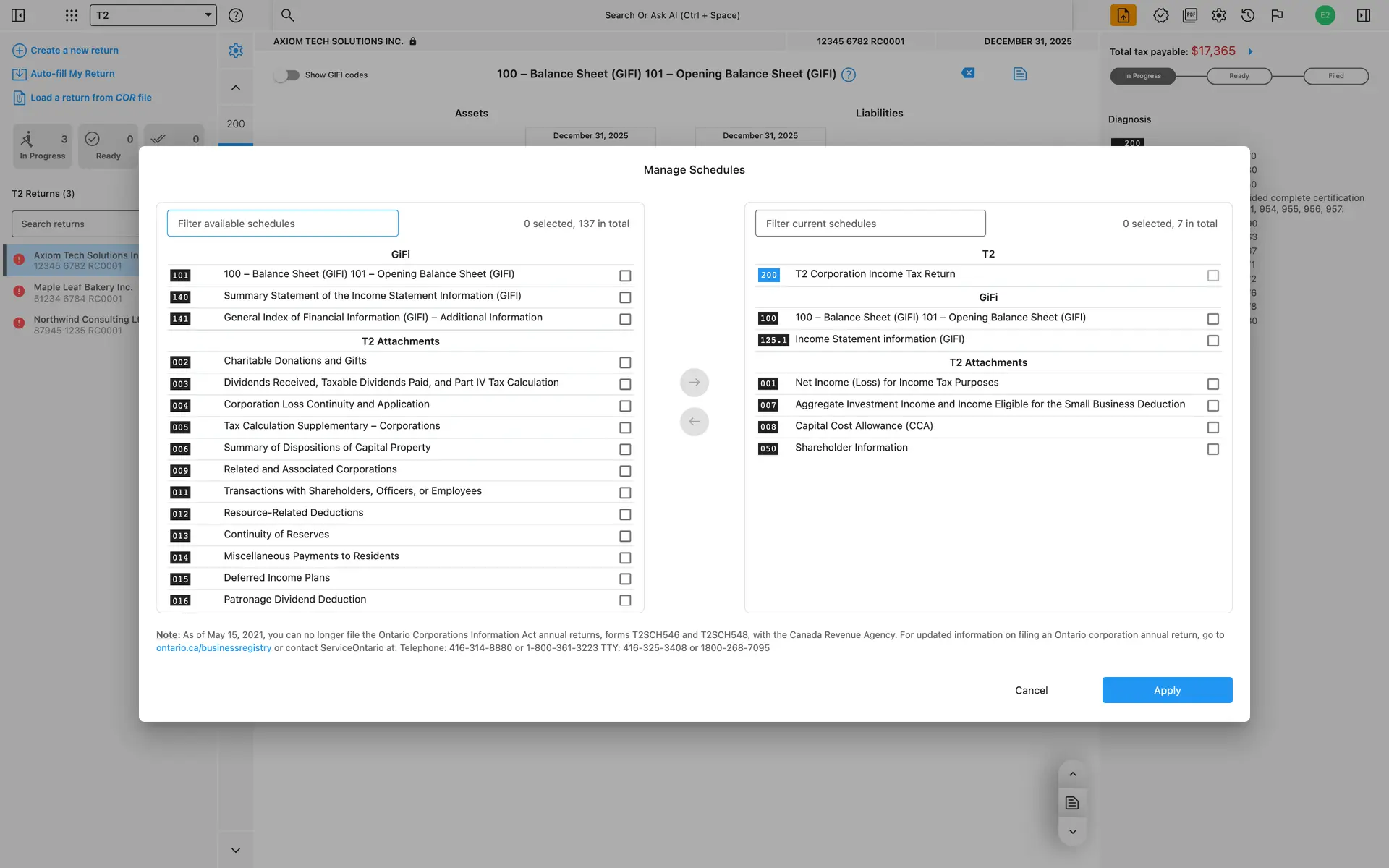Screen dimensions: 1389x868
Task: Open the history clock icon
Action: 1248,15
